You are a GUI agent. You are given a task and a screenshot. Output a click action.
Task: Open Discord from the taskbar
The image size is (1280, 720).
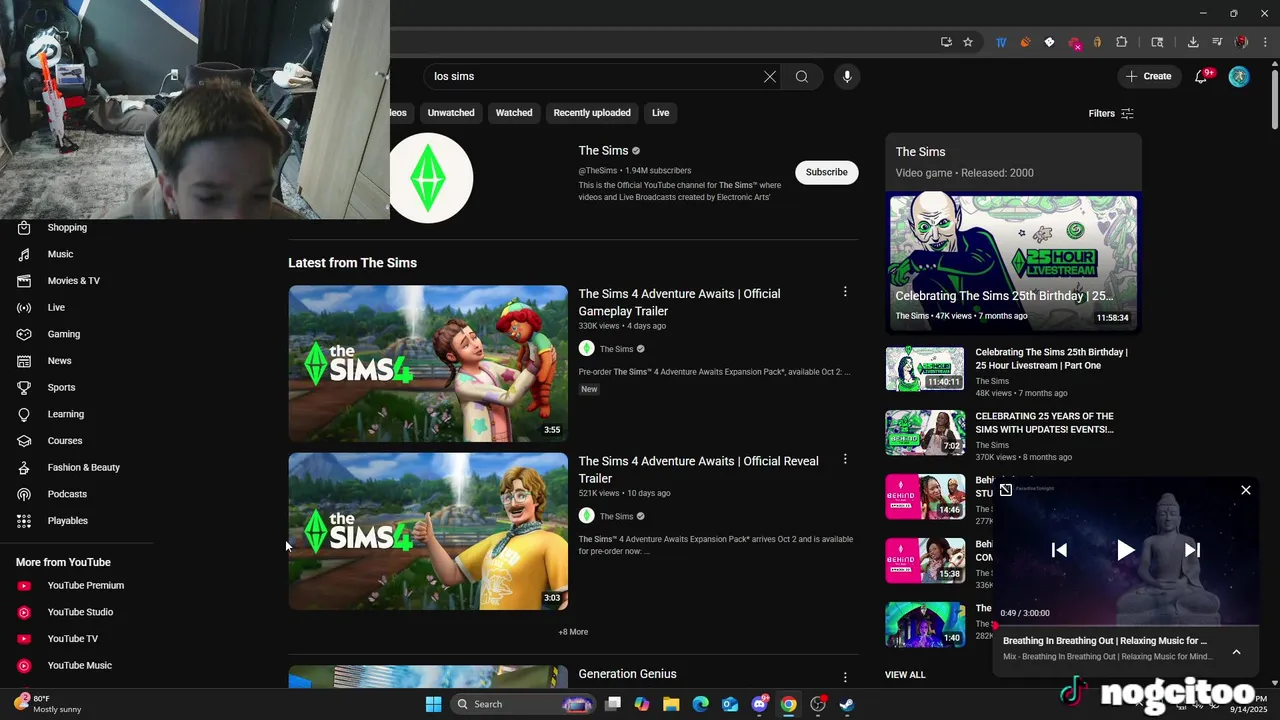tap(759, 704)
